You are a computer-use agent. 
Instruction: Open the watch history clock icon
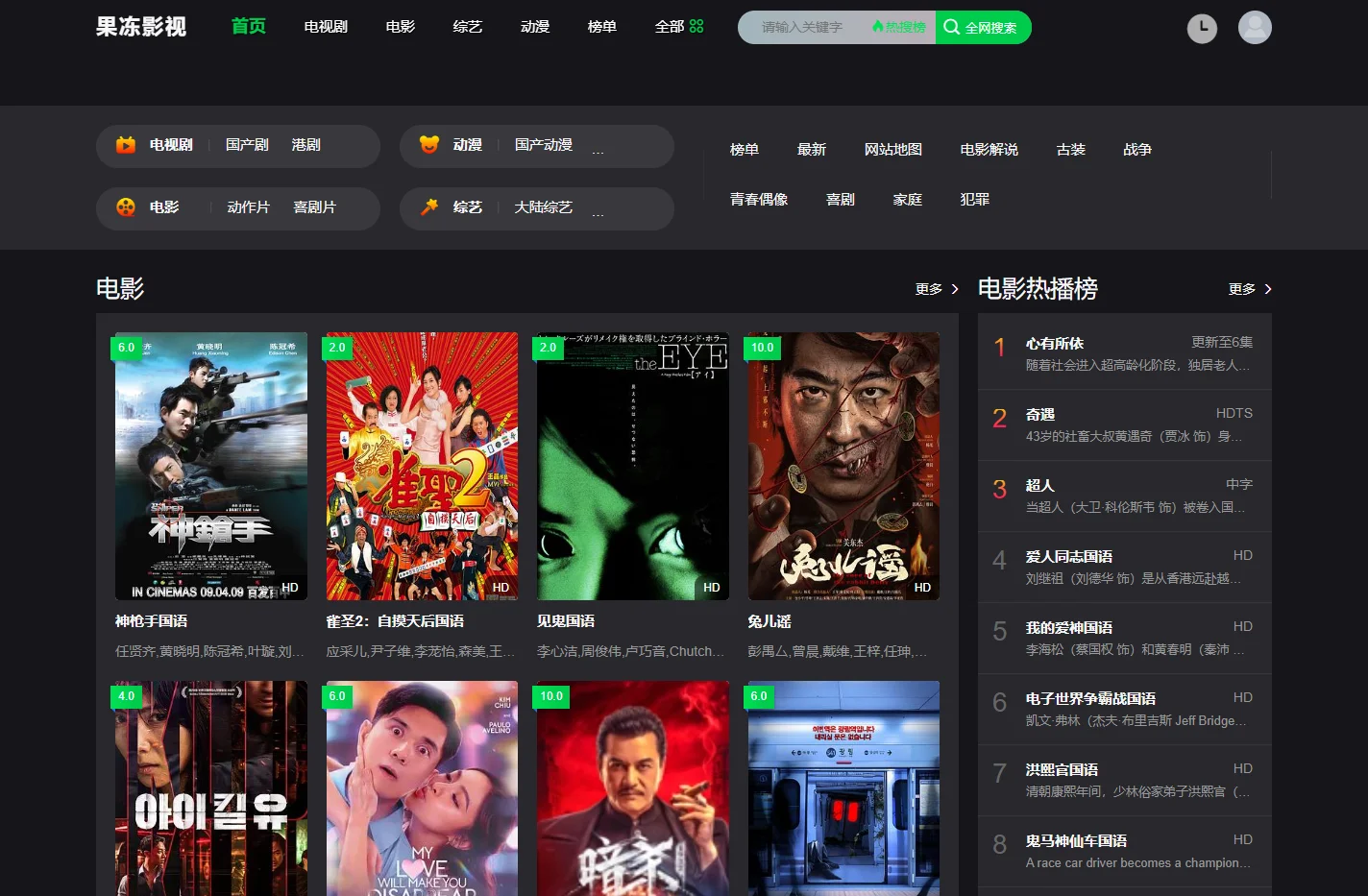pos(1202,28)
